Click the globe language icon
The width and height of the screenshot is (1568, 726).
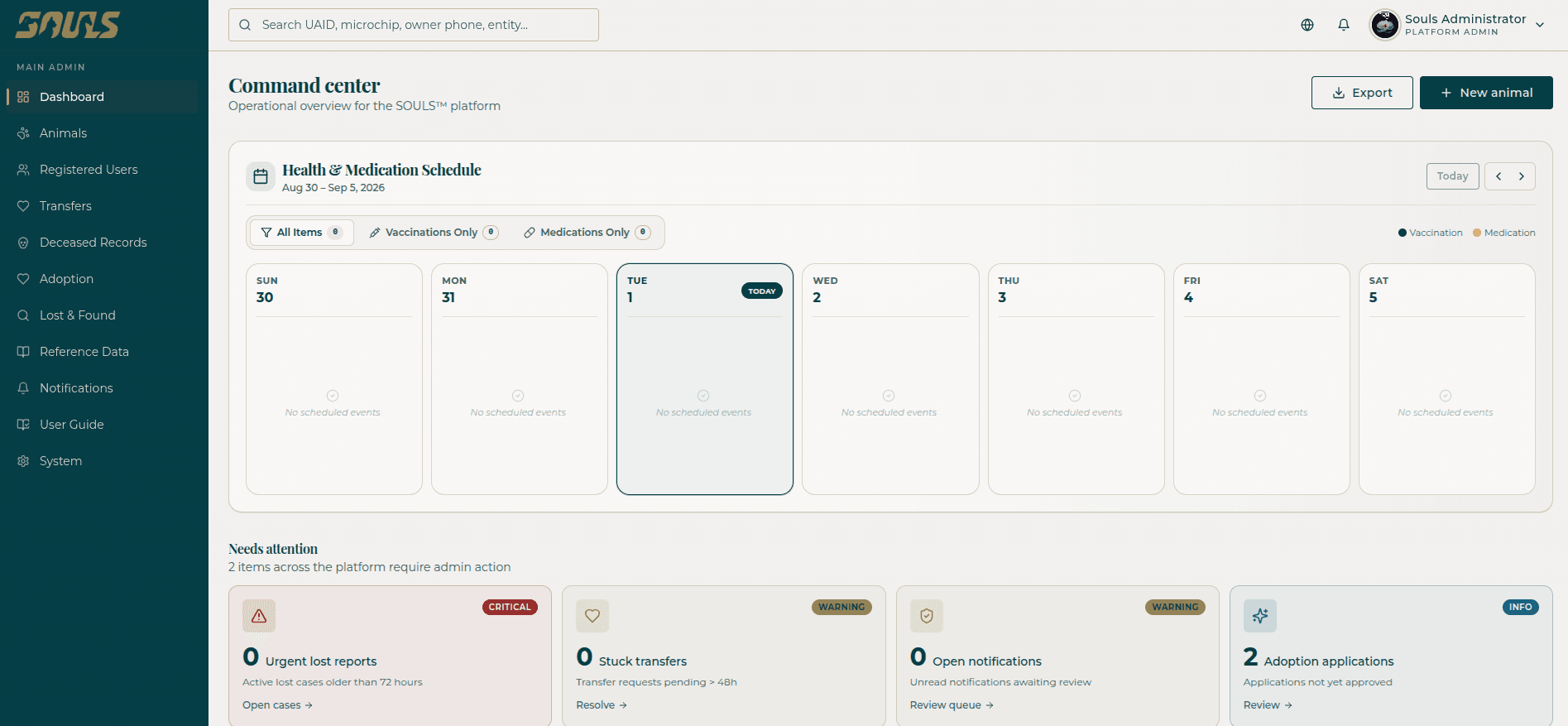click(1307, 25)
